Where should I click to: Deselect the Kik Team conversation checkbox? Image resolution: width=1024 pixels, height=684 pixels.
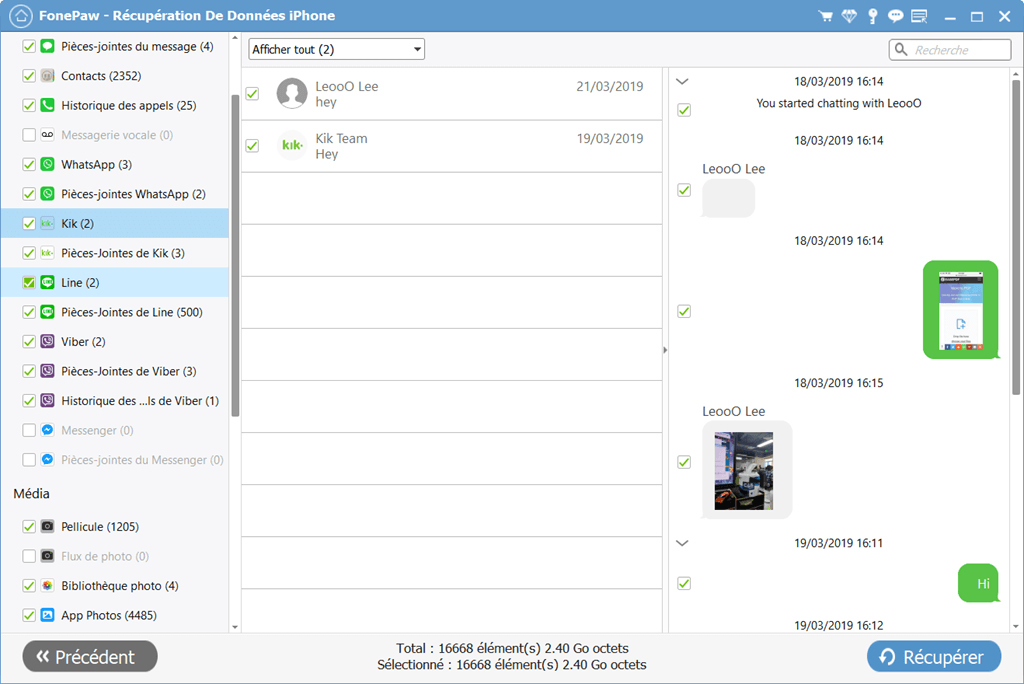click(252, 146)
